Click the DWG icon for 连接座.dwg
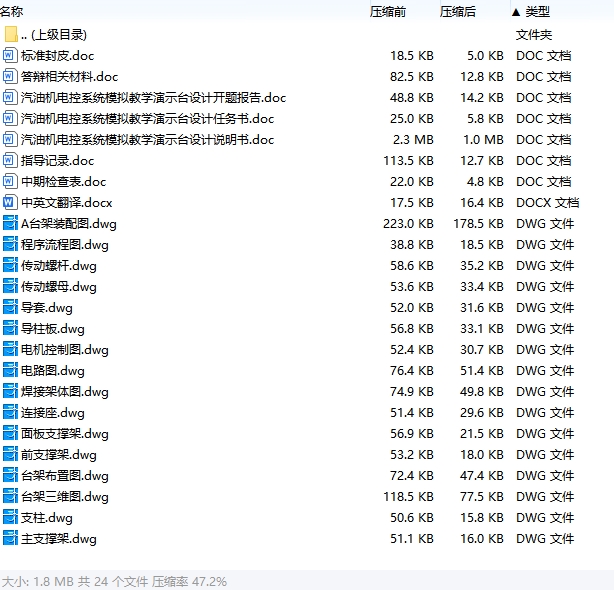 (x=10, y=413)
